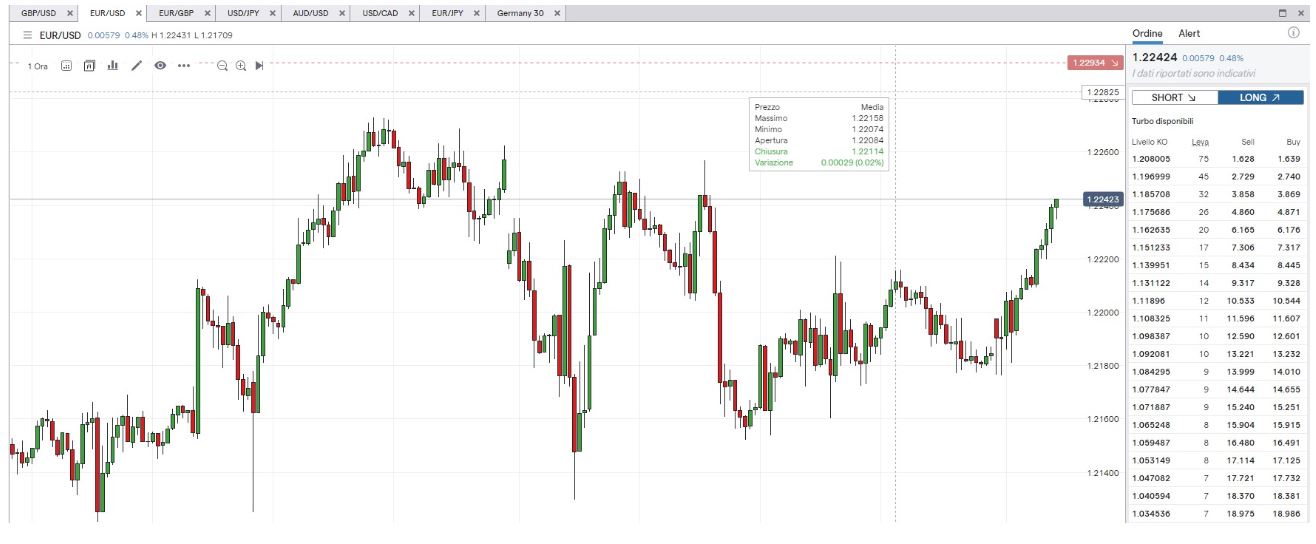
Task: Select turbo row with KO level 1.175686
Action: 1216,212
